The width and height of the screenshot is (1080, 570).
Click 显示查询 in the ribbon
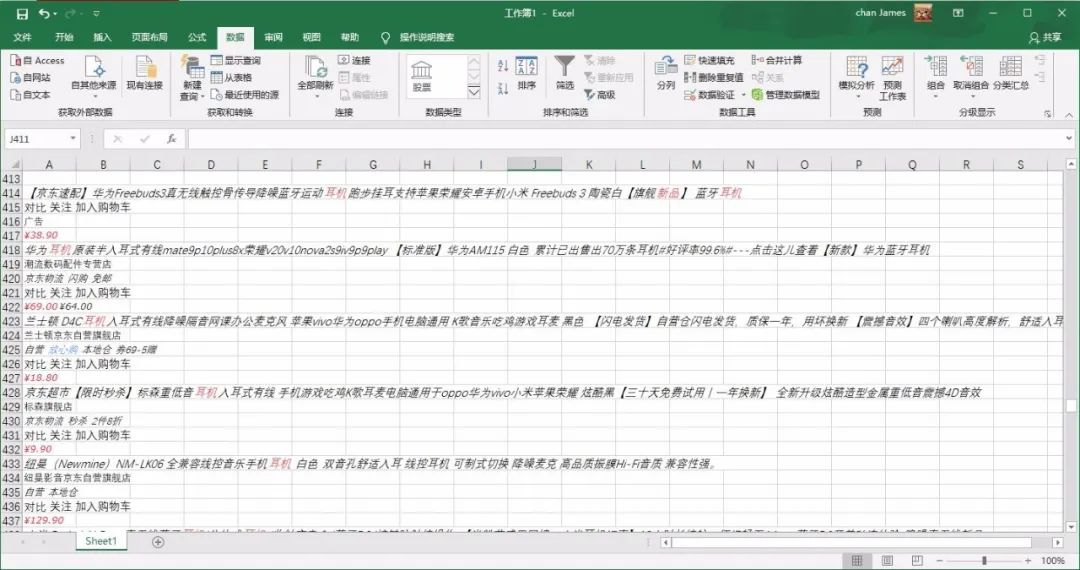(236, 61)
